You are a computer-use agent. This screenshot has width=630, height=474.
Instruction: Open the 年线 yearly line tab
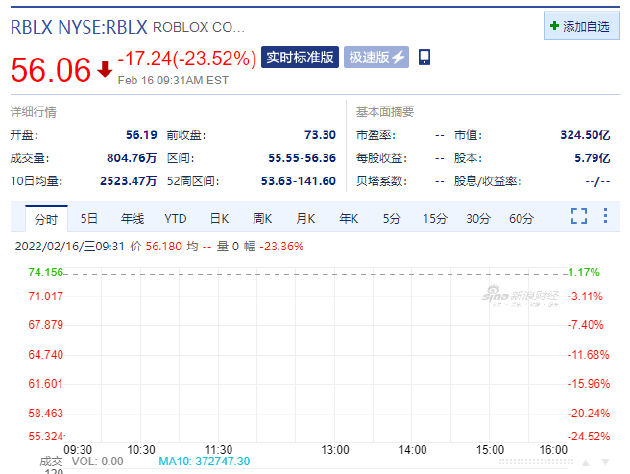(133, 219)
